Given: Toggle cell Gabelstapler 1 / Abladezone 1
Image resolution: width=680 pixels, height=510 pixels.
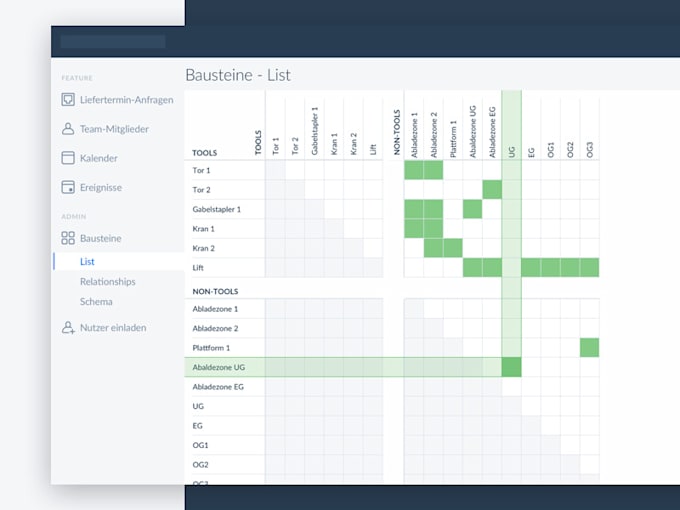Looking at the screenshot, I should click(414, 209).
